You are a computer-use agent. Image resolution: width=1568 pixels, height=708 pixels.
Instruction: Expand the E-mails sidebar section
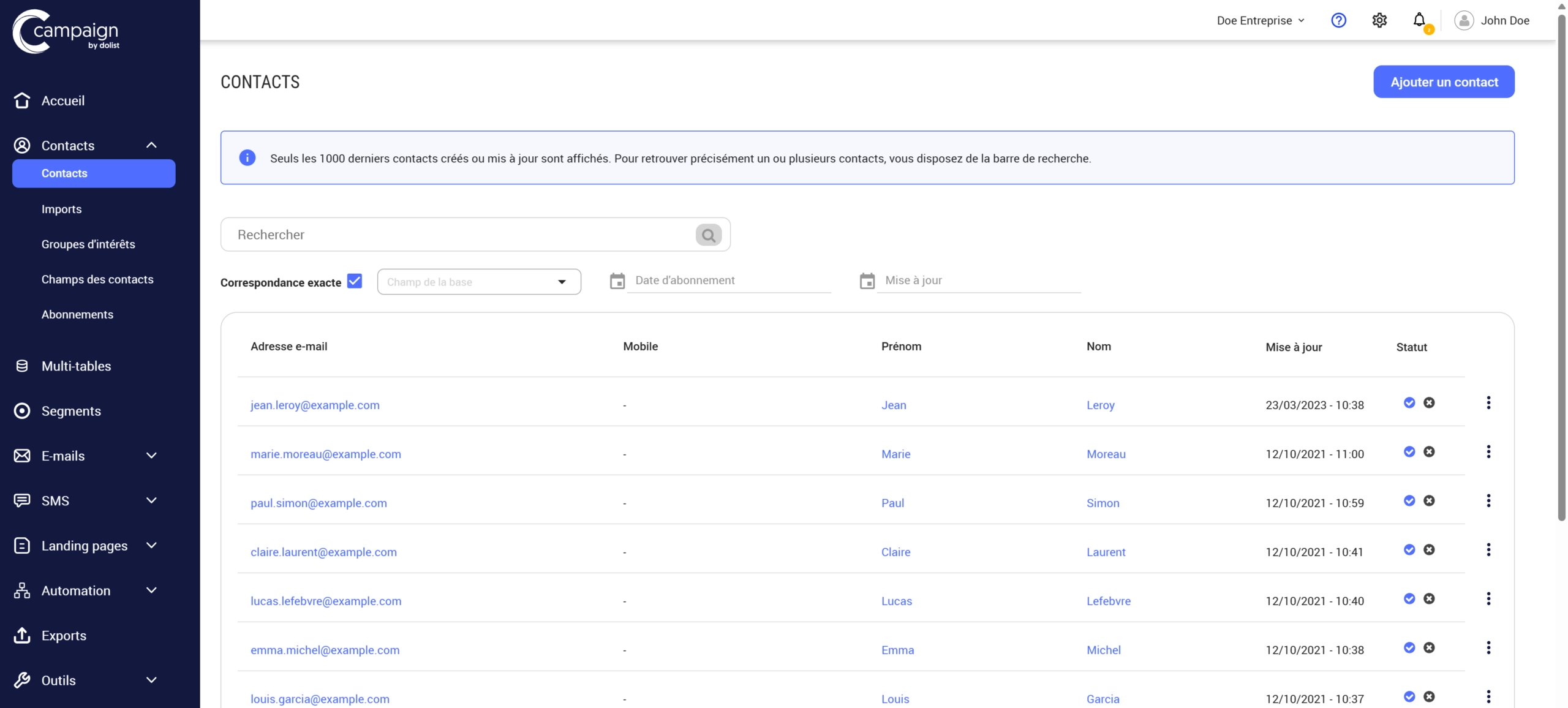pyautogui.click(x=151, y=456)
